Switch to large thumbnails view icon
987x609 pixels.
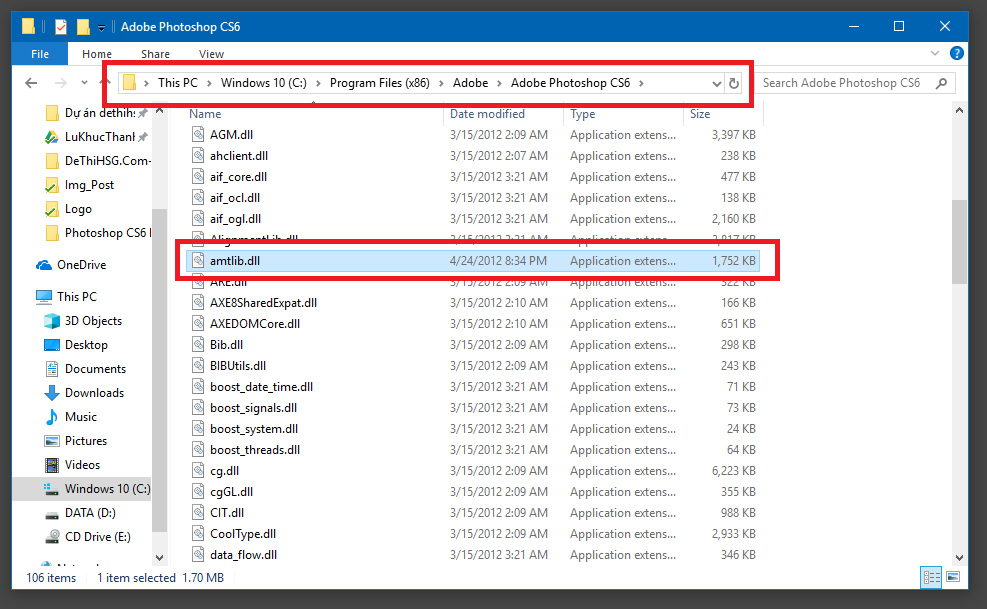pos(952,577)
